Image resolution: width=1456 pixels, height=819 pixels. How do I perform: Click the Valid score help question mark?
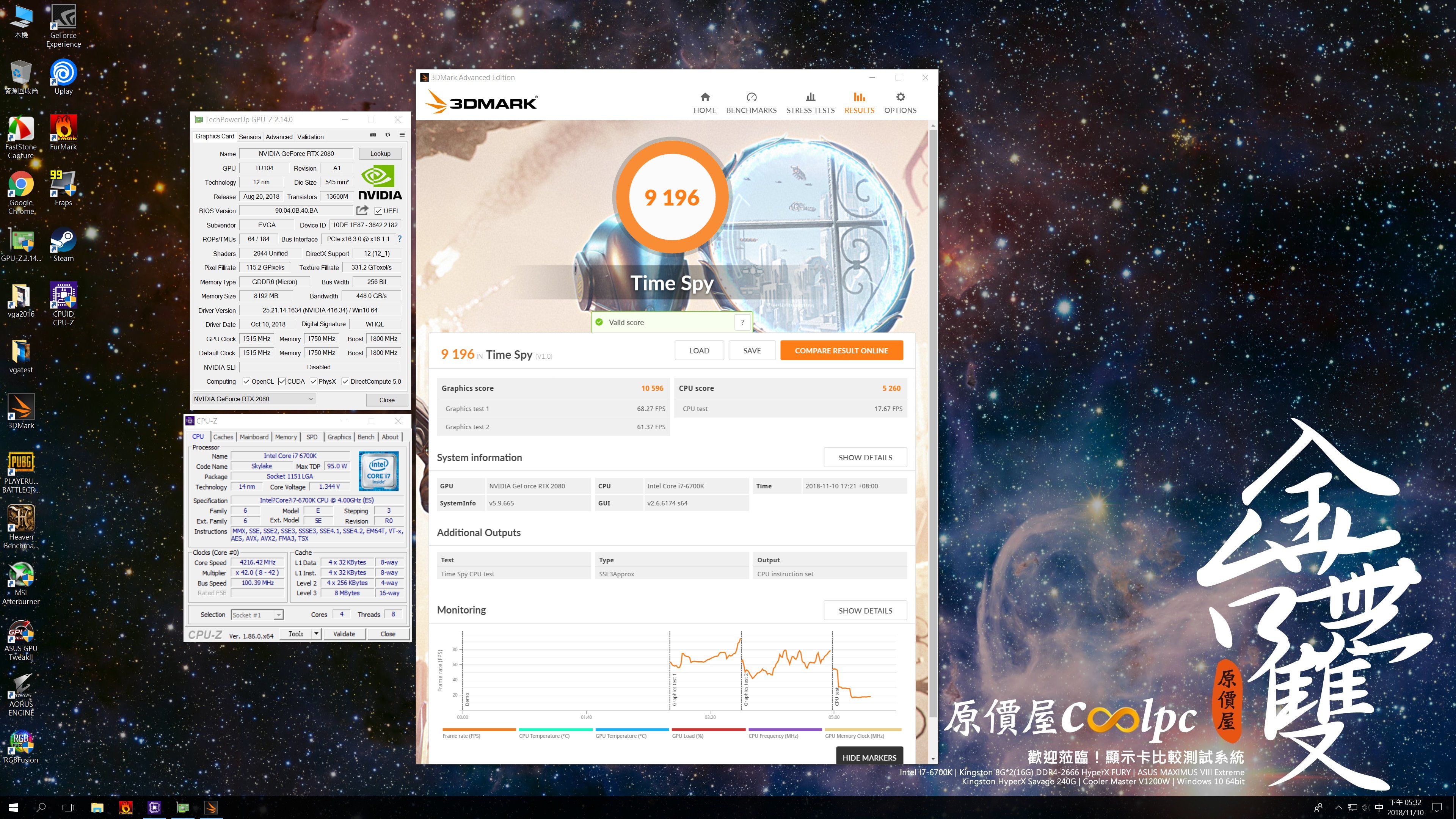pyautogui.click(x=743, y=322)
